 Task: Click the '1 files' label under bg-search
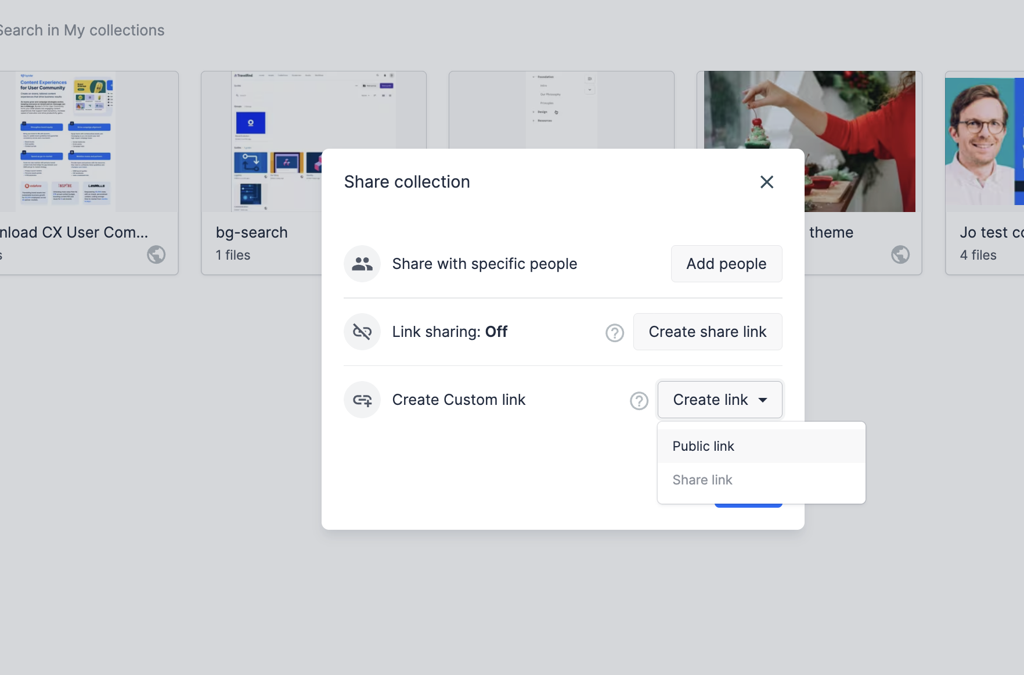233,255
